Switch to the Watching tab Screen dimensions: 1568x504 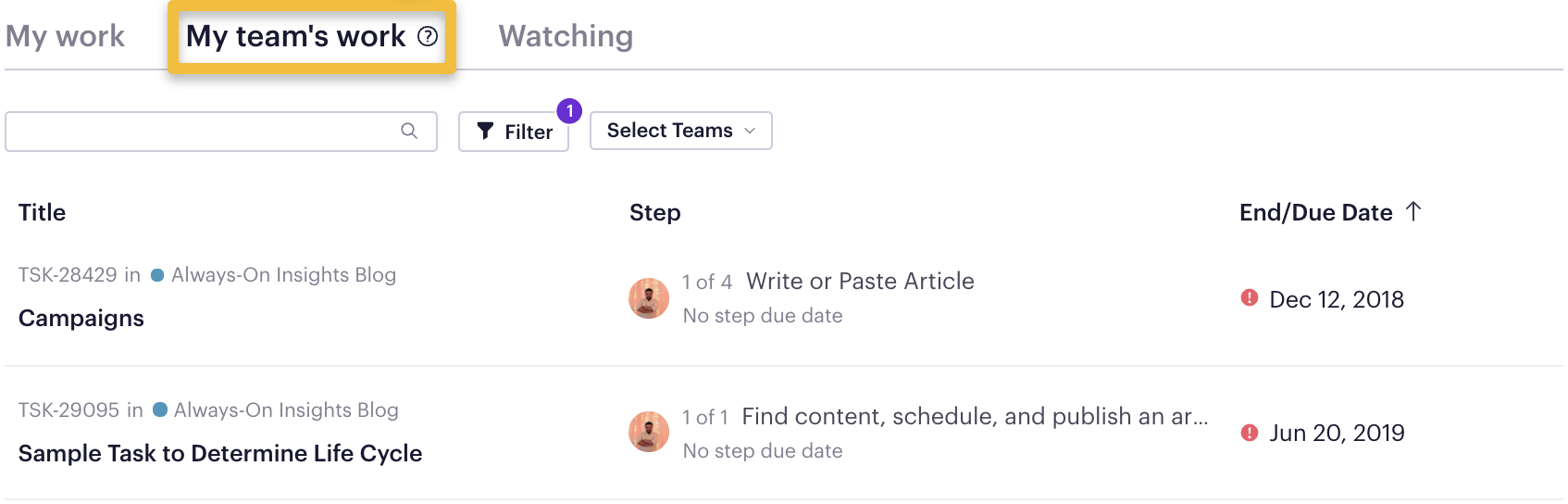click(x=566, y=36)
